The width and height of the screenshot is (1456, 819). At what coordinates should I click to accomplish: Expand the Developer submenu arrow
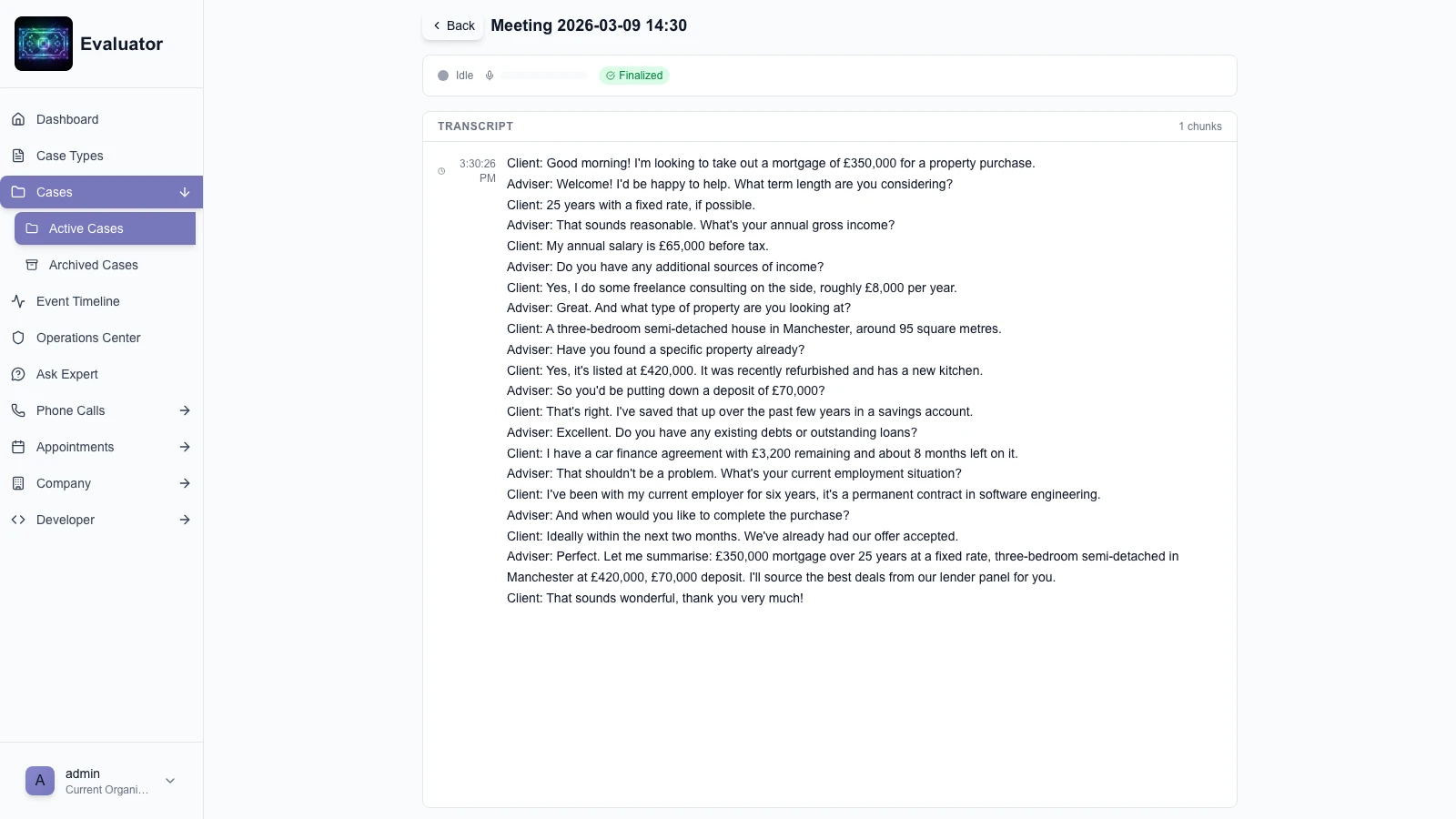click(x=185, y=520)
